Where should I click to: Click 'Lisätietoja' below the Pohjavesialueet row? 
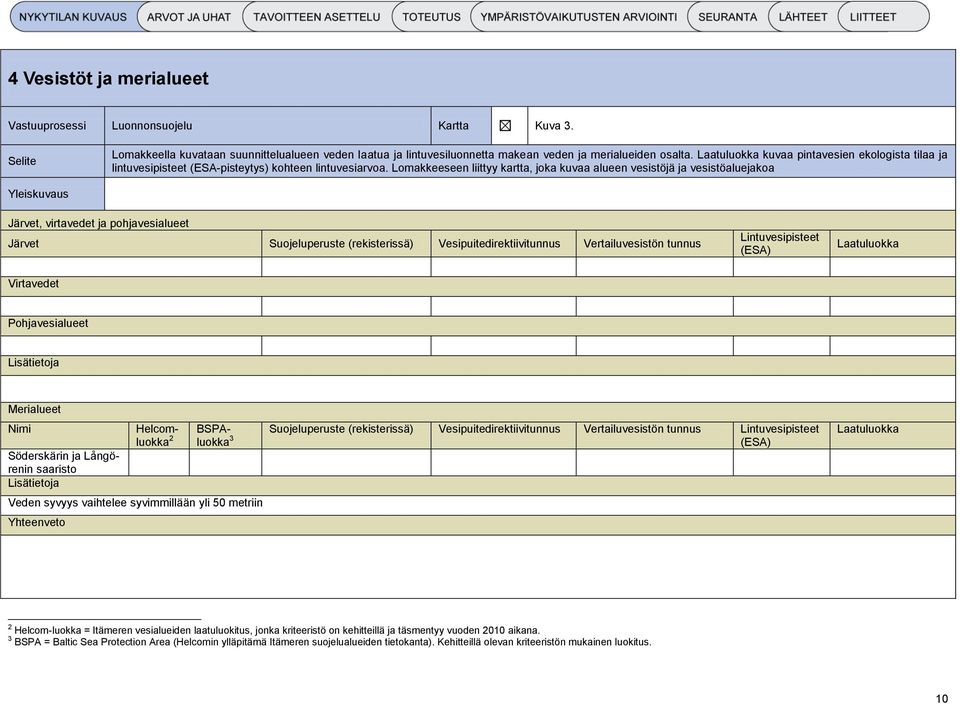point(34,362)
